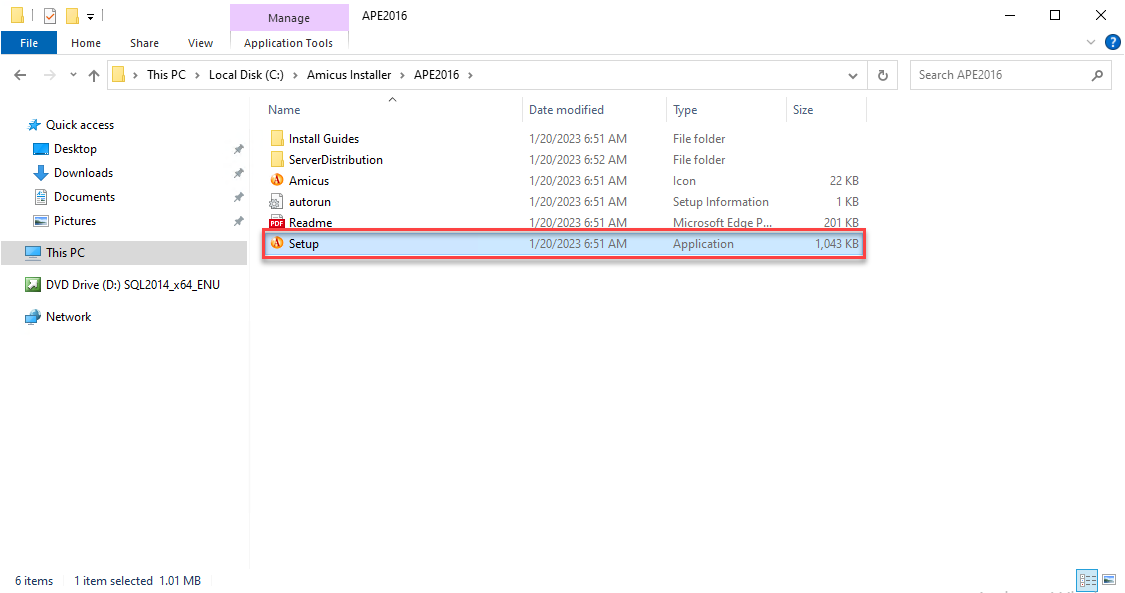Screen dimensions: 1125x593
Task: Click the 201 KB size of Readme
Action: [x=841, y=222]
